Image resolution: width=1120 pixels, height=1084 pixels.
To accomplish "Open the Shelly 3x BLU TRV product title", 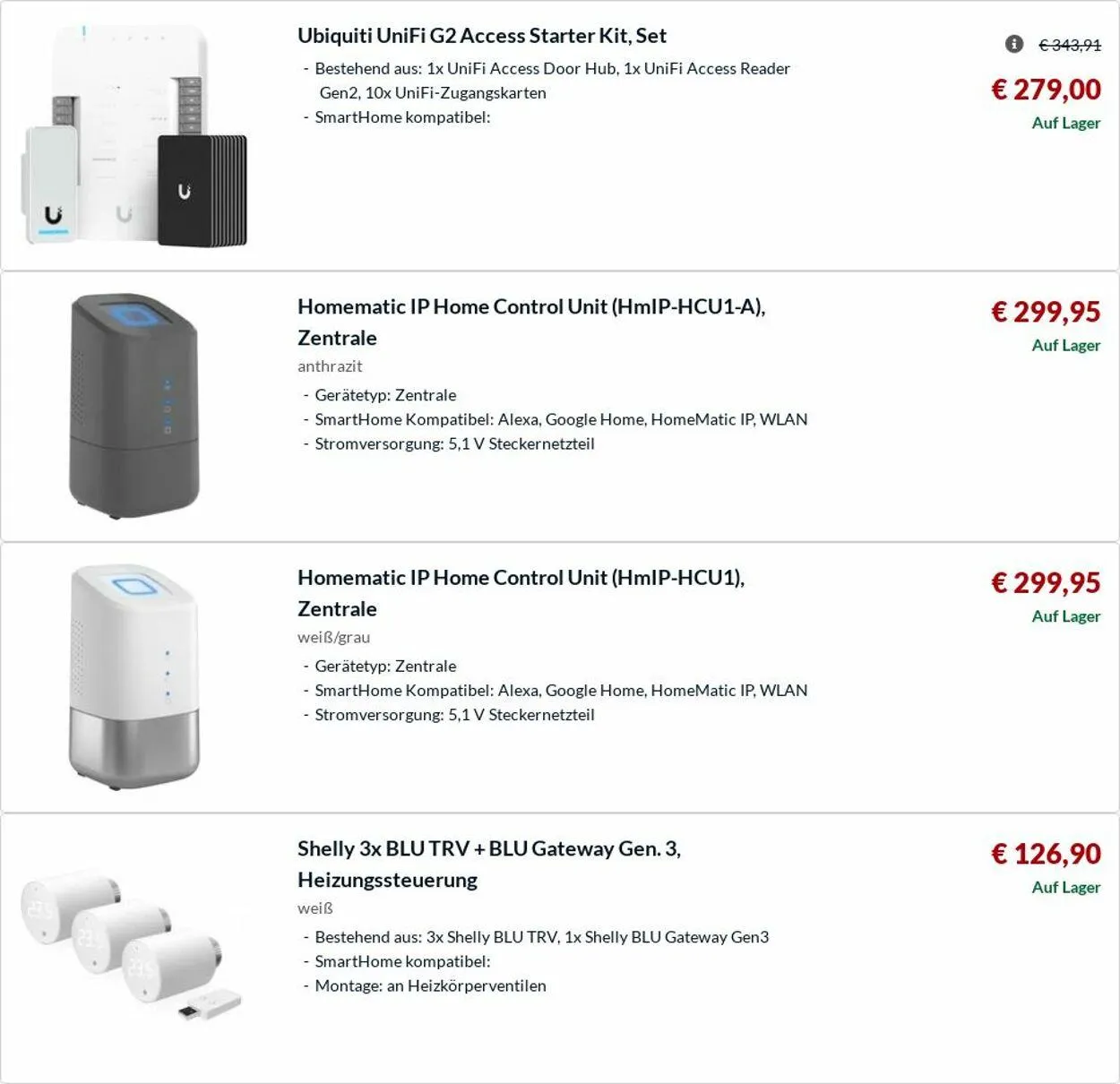I will click(x=488, y=849).
